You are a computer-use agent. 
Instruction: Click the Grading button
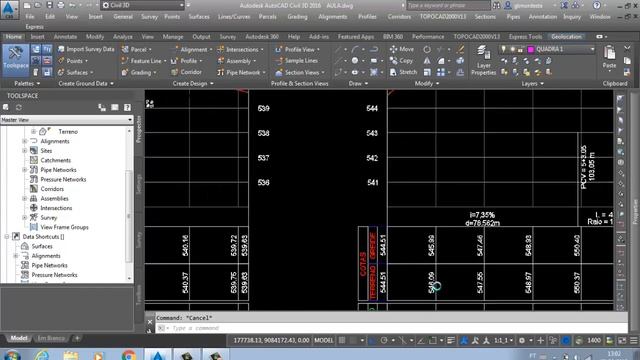(x=138, y=72)
